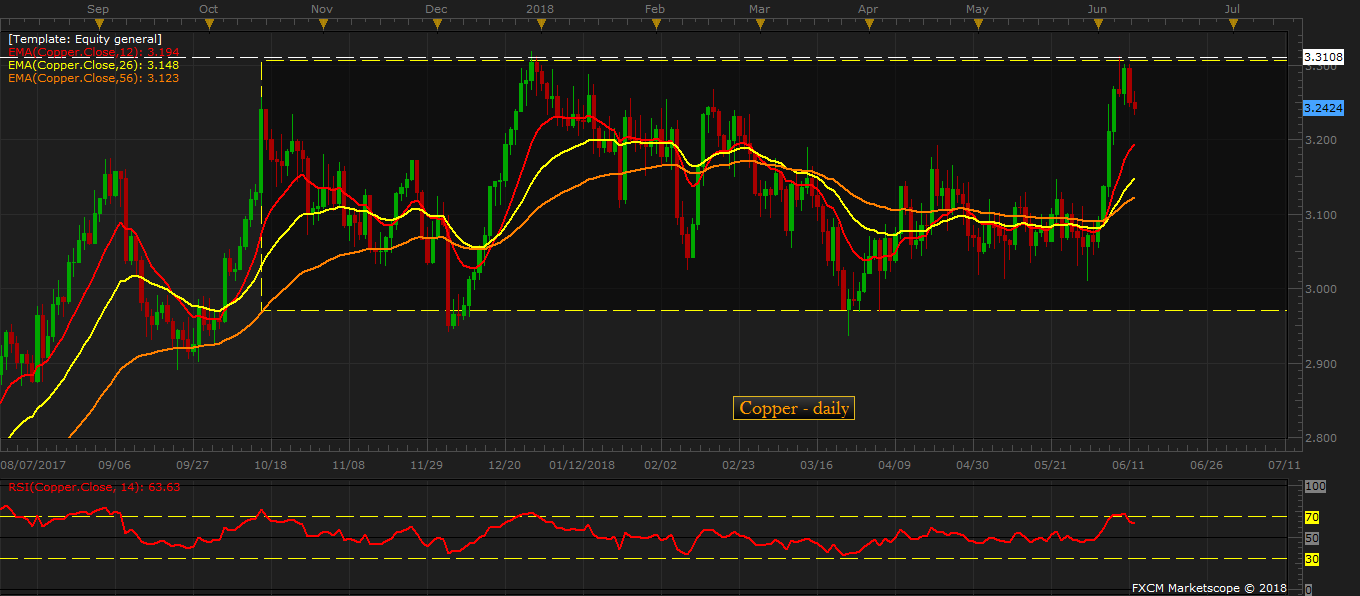Select the orange EMA 56 legend label
The width and height of the screenshot is (1360, 596).
point(93,77)
